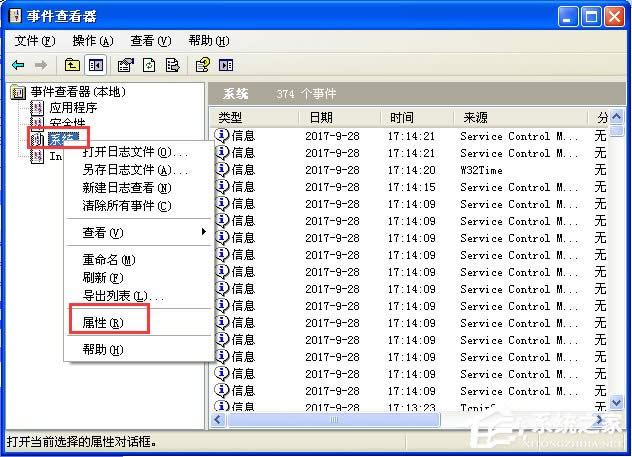Viewport: 632px width, 457px height.
Task: Open the 文件 menu in the menu bar
Action: pyautogui.click(x=34, y=41)
